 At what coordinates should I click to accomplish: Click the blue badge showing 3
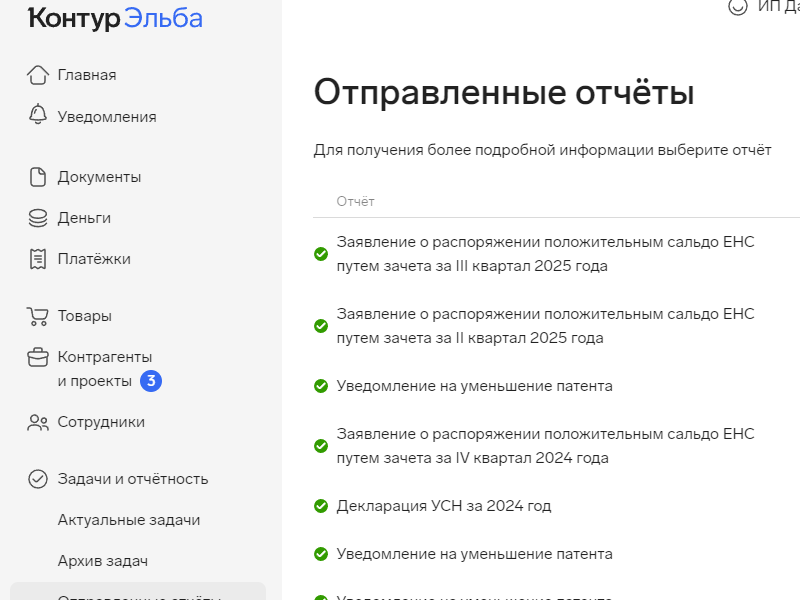point(150,381)
